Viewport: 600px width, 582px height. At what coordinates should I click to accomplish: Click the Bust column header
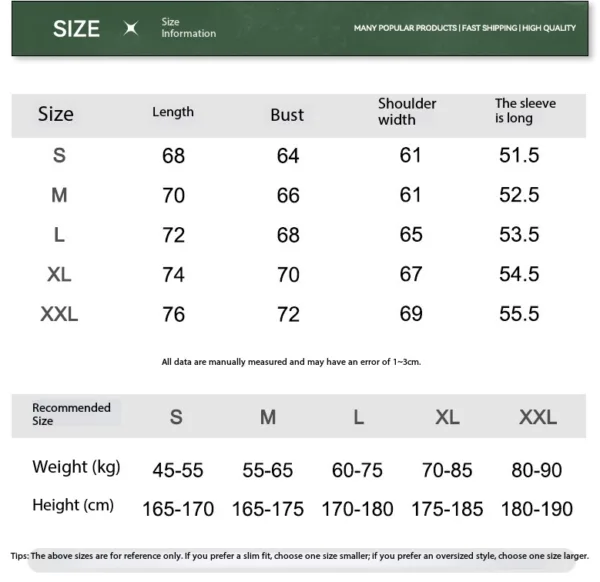[x=287, y=115]
